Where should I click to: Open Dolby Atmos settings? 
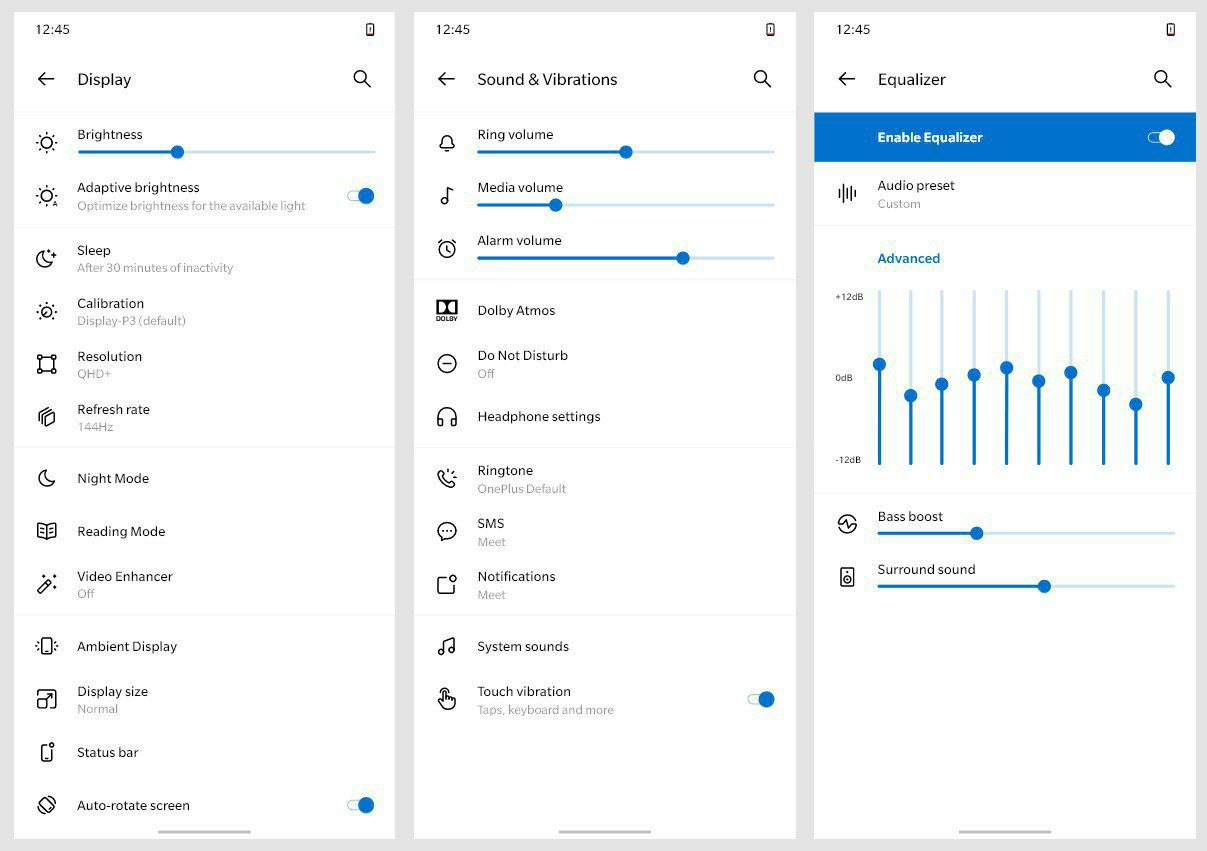pos(605,310)
